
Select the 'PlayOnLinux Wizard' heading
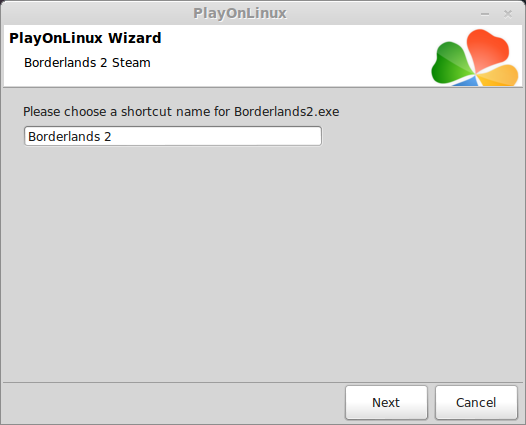[x=85, y=38]
